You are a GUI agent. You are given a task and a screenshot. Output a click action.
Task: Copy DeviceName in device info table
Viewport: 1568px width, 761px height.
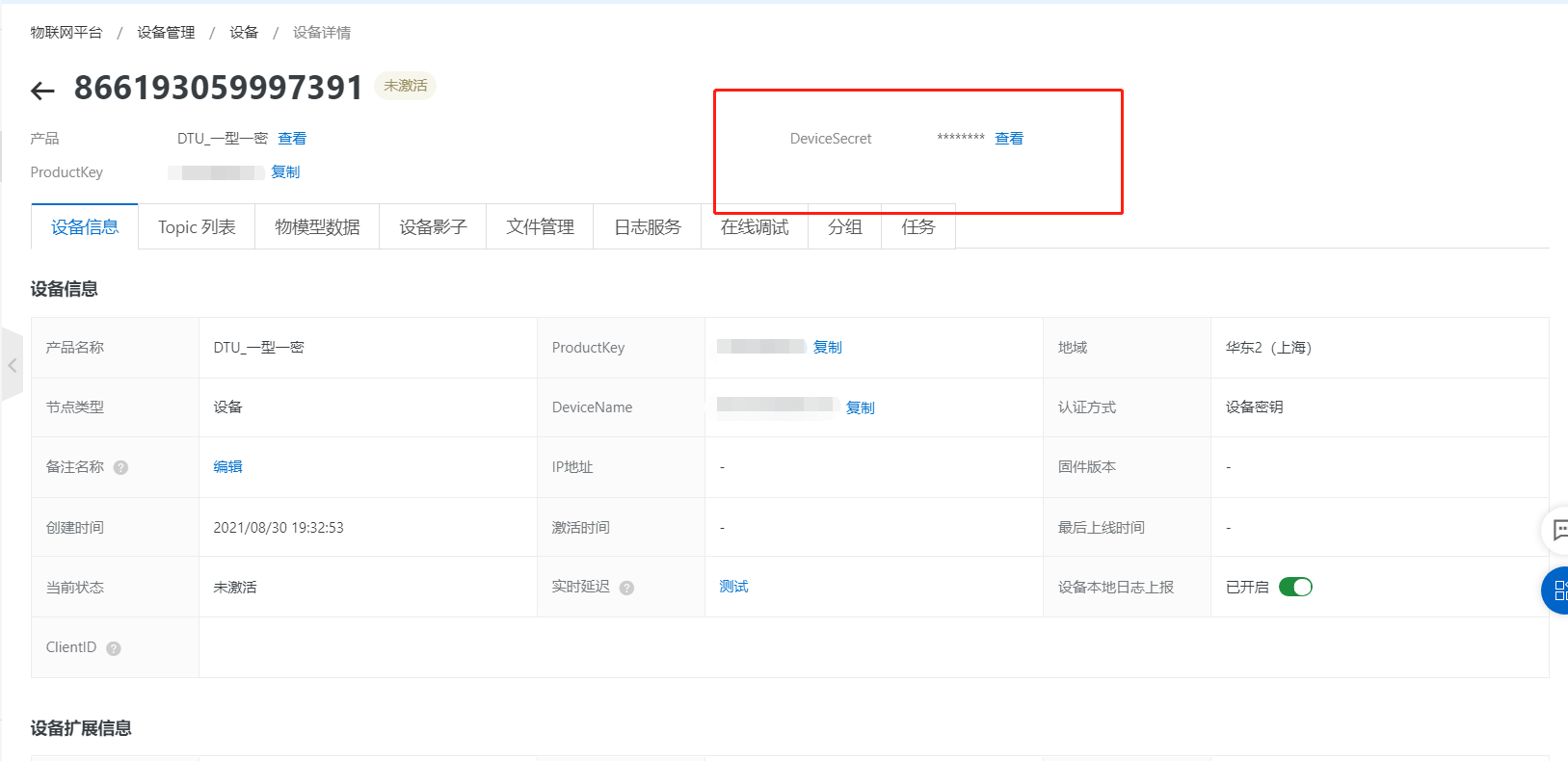(x=861, y=408)
